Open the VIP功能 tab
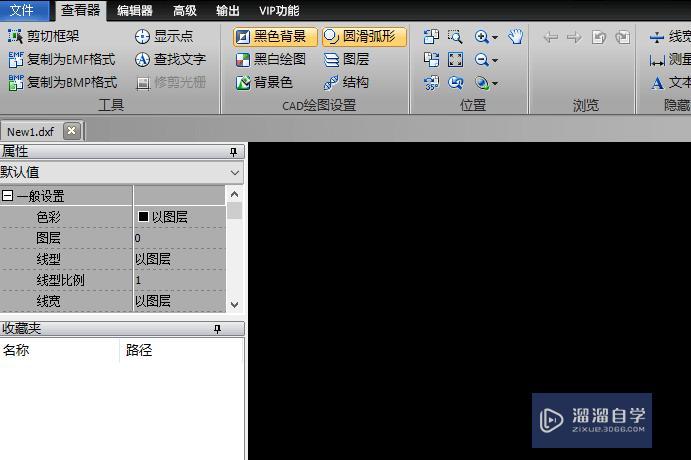Image resolution: width=691 pixels, height=460 pixels. click(x=279, y=10)
